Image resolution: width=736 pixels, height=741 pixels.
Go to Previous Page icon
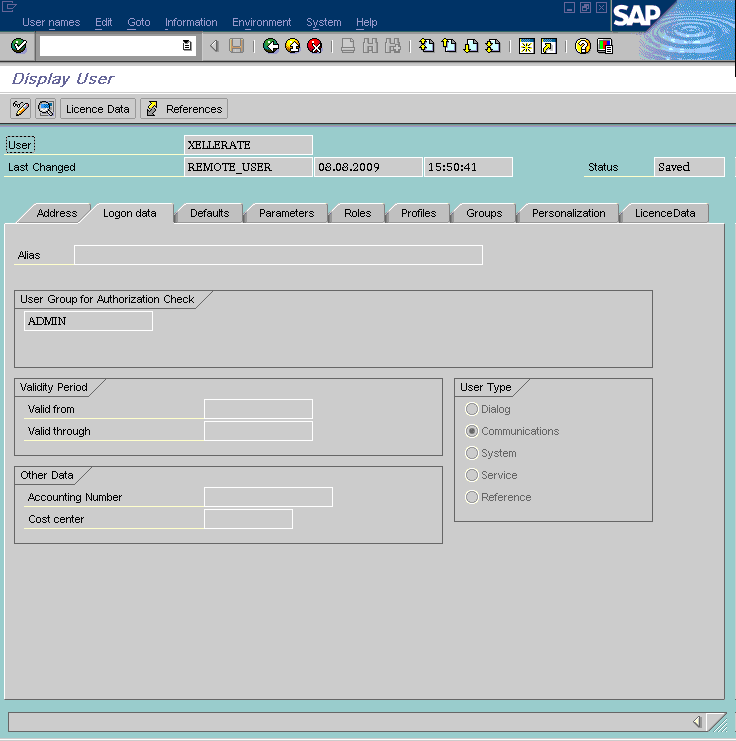tap(449, 46)
